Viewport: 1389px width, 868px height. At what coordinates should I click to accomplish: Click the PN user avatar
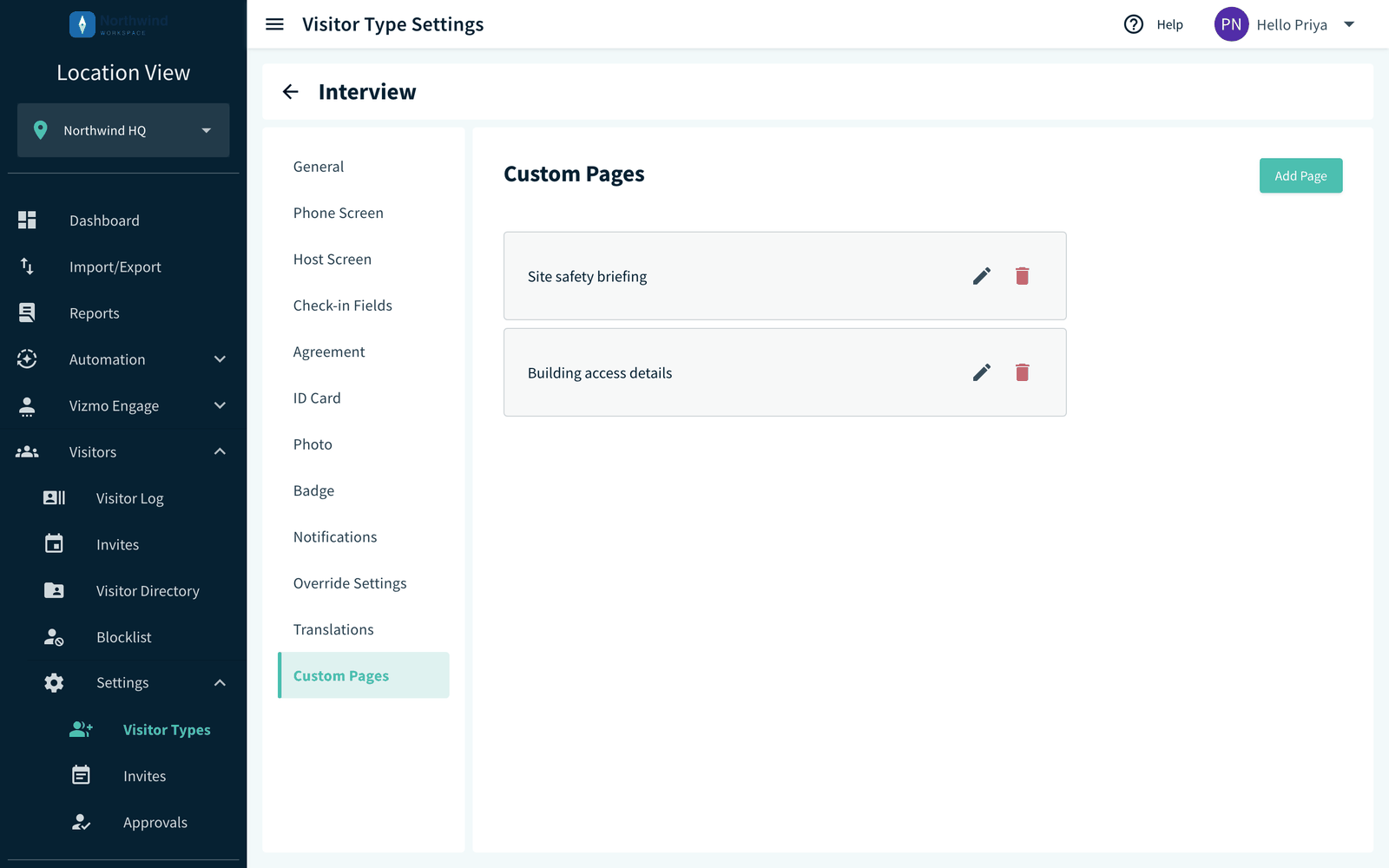click(1231, 24)
